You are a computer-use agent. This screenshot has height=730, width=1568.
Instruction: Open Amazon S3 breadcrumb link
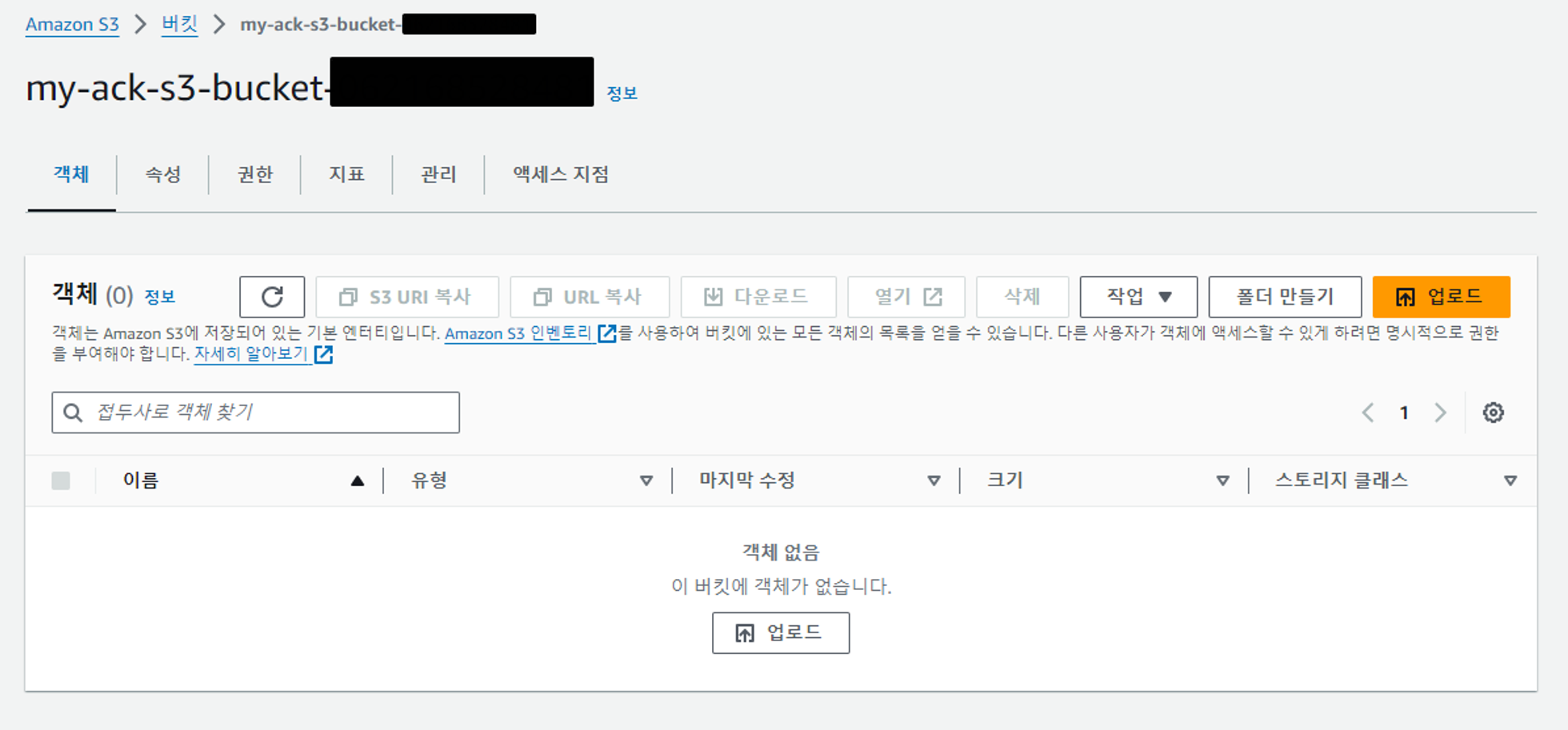click(72, 25)
